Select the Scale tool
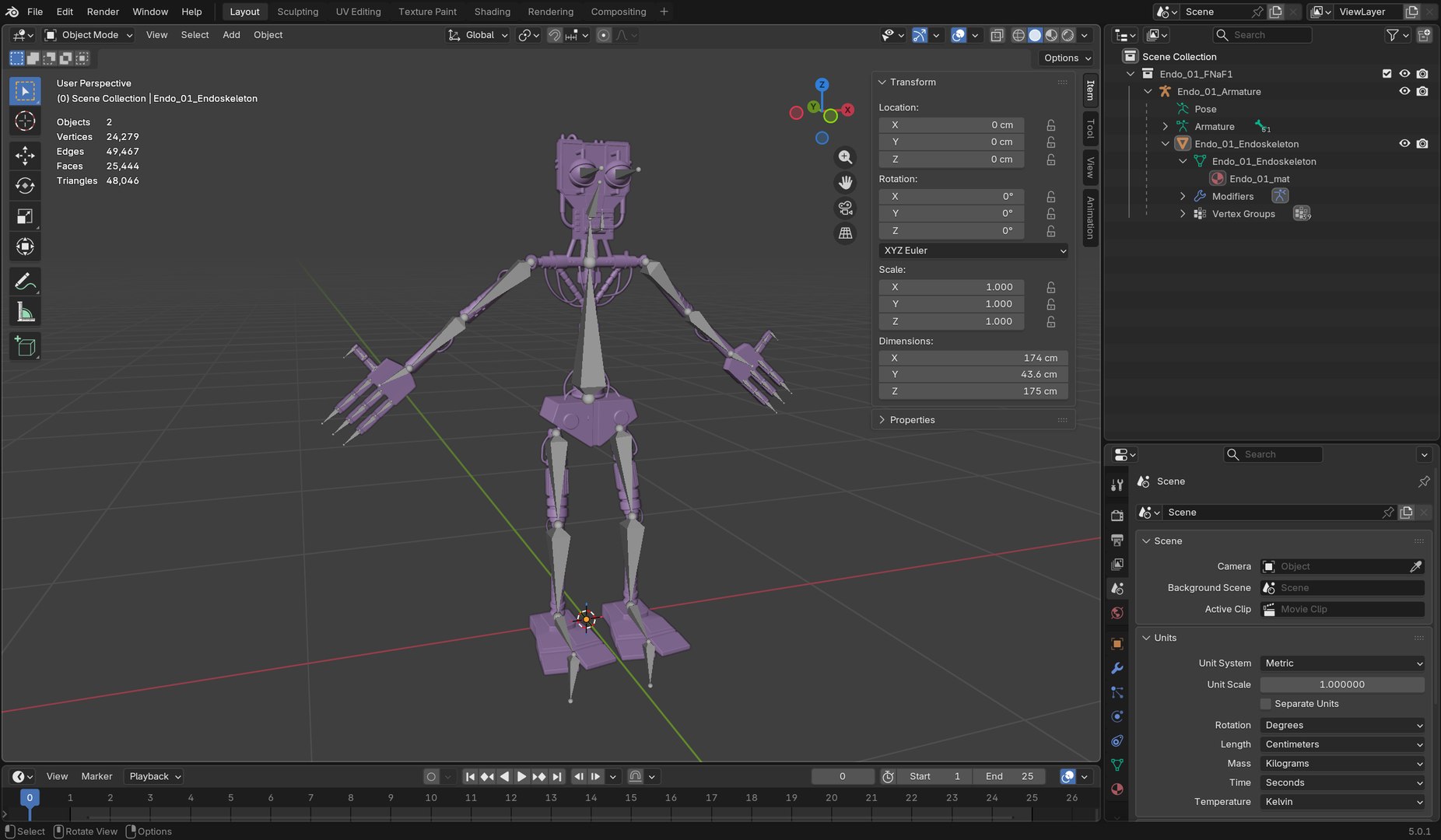The width and height of the screenshot is (1441, 840). click(x=25, y=216)
